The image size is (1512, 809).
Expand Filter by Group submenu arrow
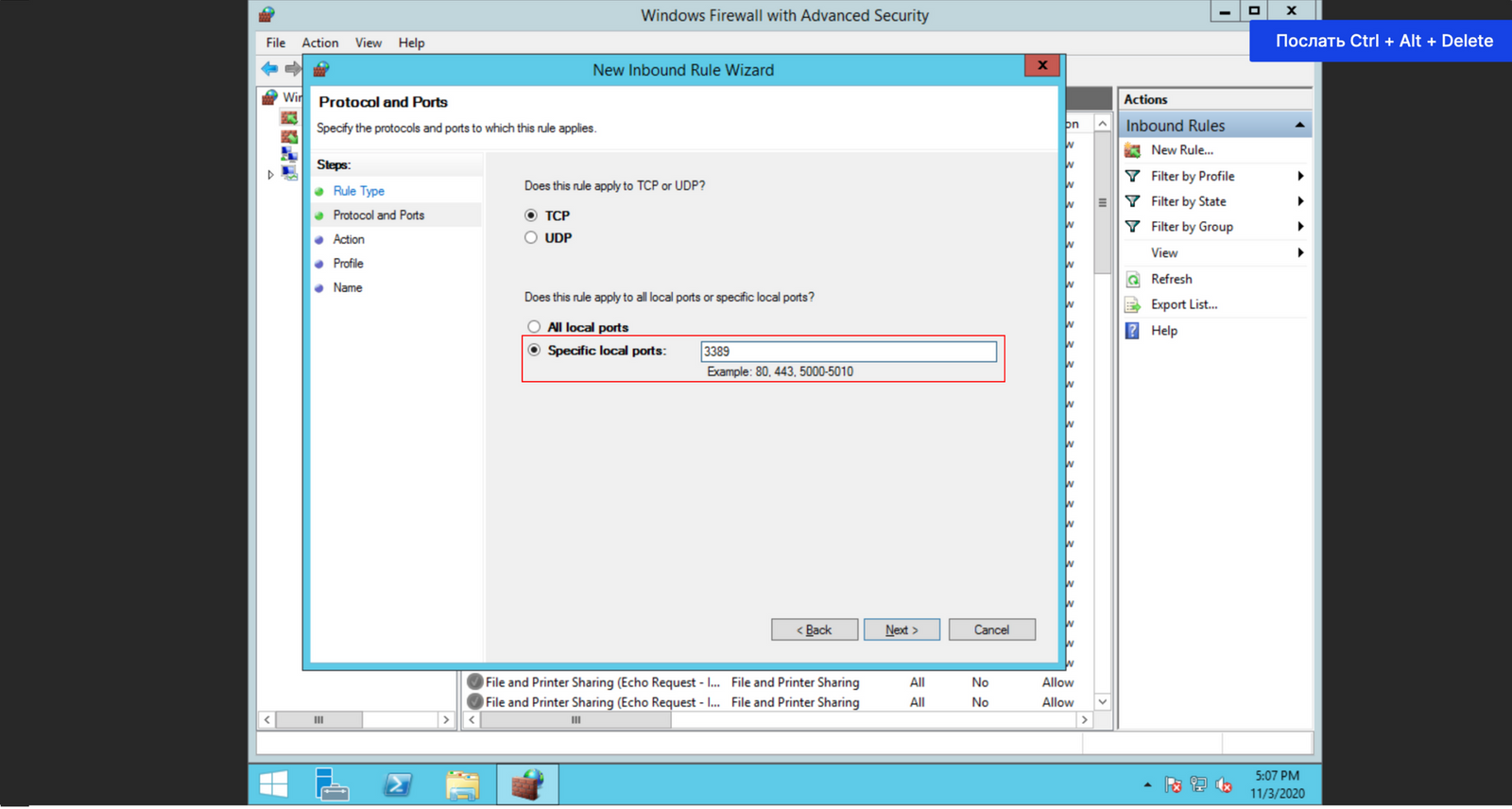pos(1300,227)
